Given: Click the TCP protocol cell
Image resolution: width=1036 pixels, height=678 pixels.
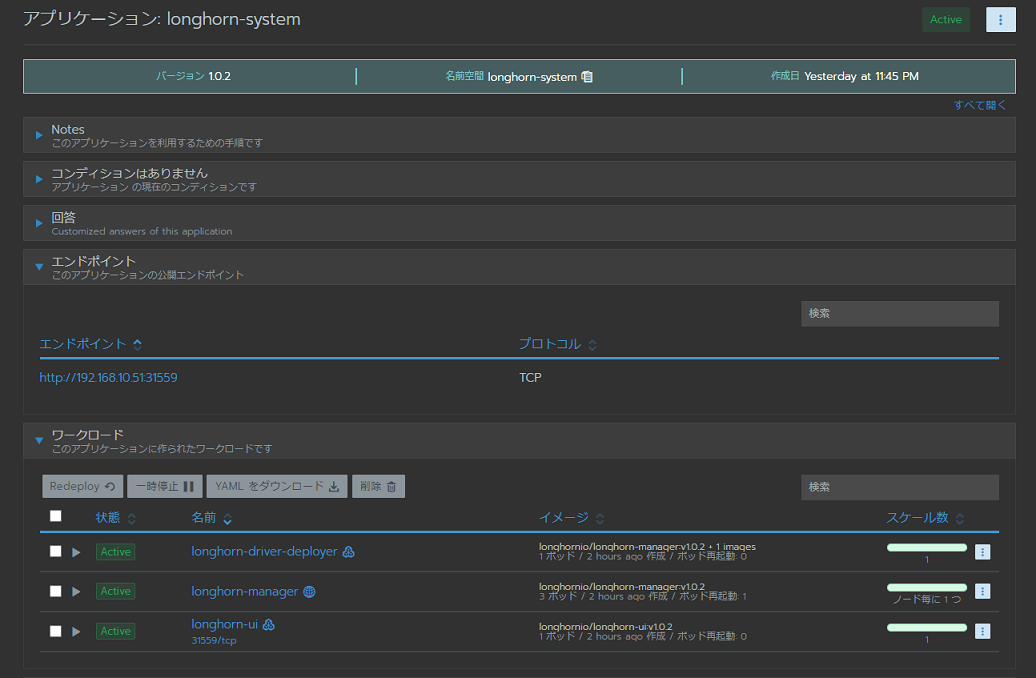Looking at the screenshot, I should [x=530, y=377].
